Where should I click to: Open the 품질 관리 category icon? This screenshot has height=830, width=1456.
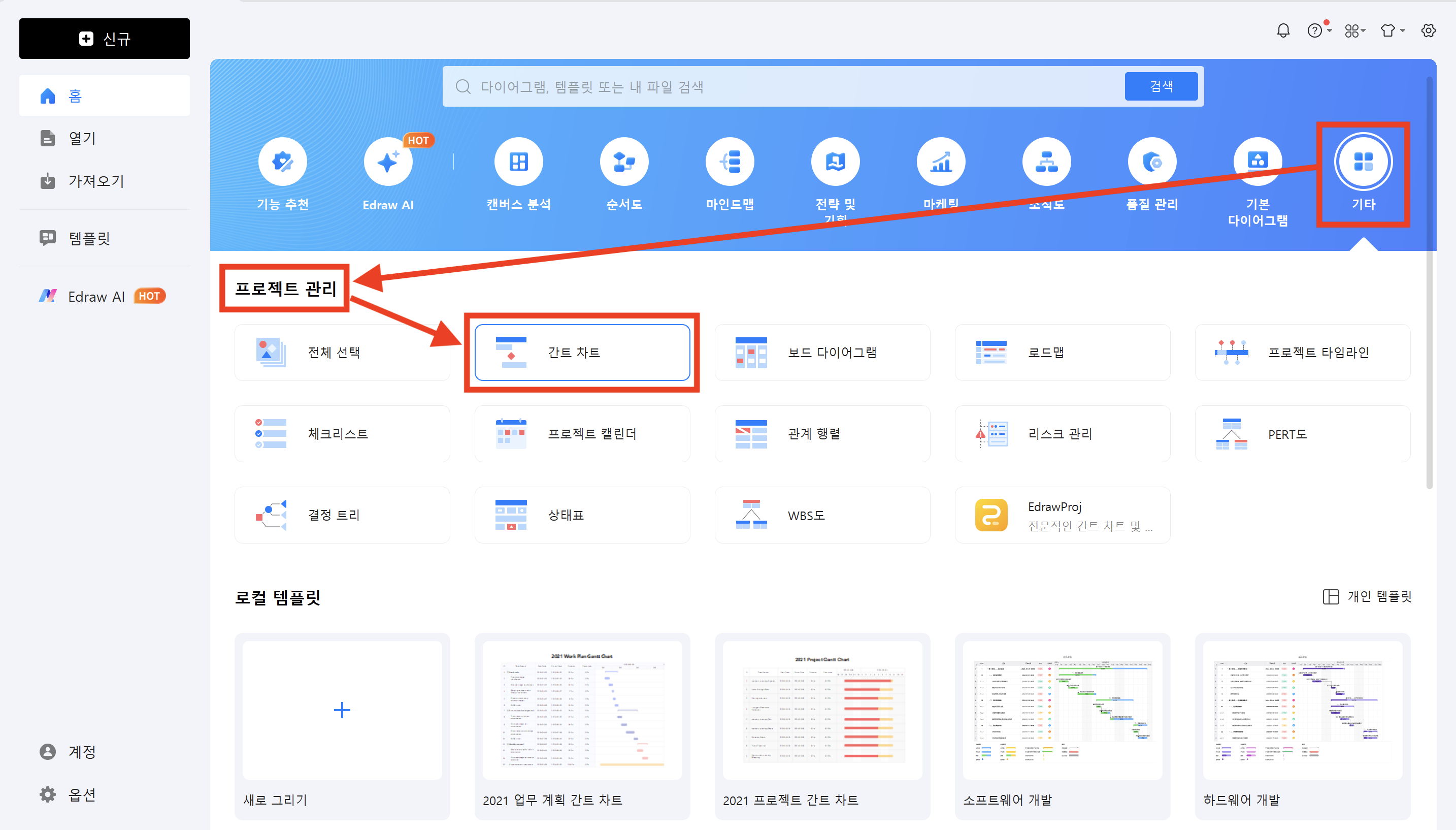click(x=1151, y=162)
